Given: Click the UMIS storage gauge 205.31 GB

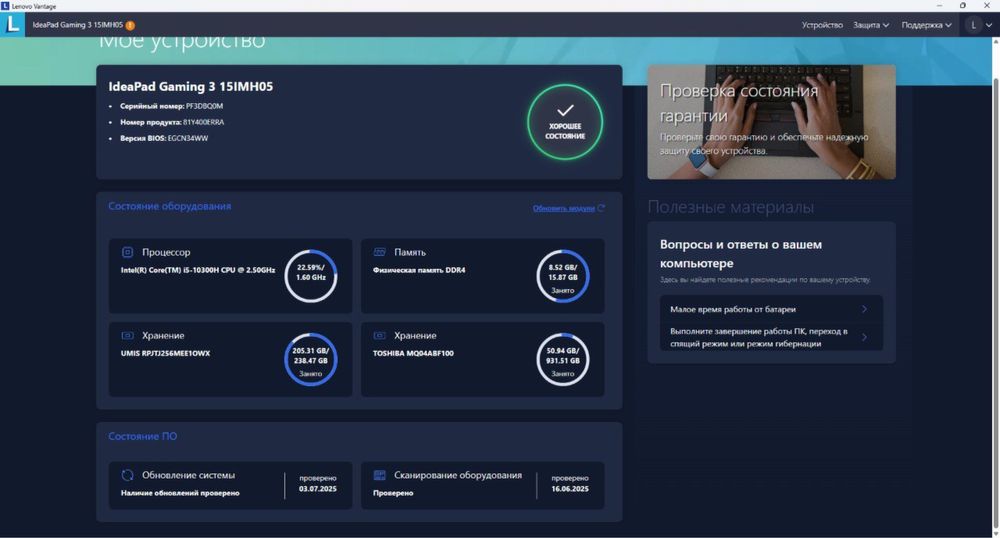Looking at the screenshot, I should [x=311, y=360].
